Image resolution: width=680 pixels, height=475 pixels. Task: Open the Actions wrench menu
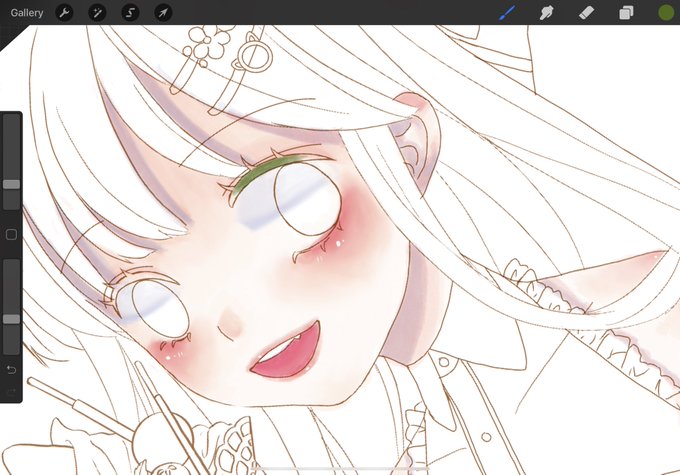click(x=64, y=13)
